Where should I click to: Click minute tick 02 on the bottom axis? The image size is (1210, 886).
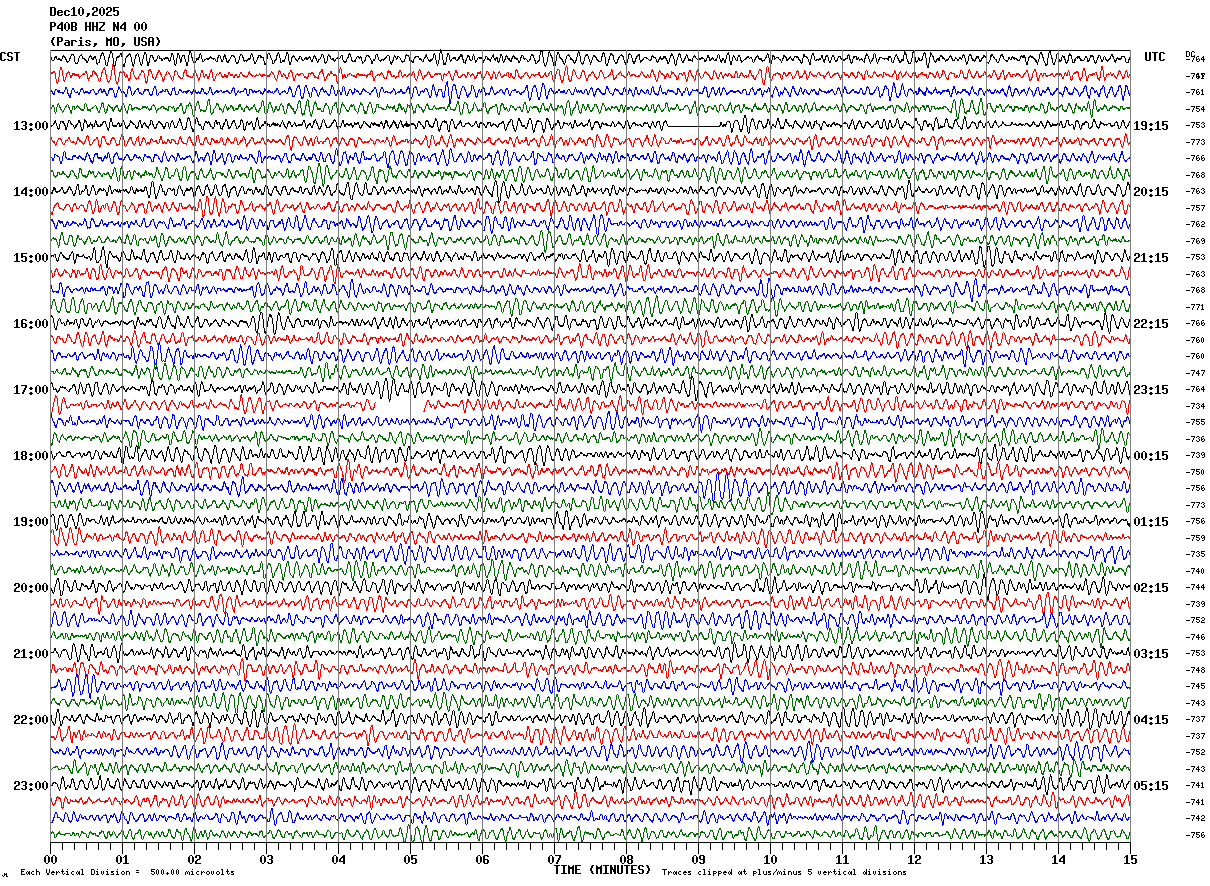[194, 859]
